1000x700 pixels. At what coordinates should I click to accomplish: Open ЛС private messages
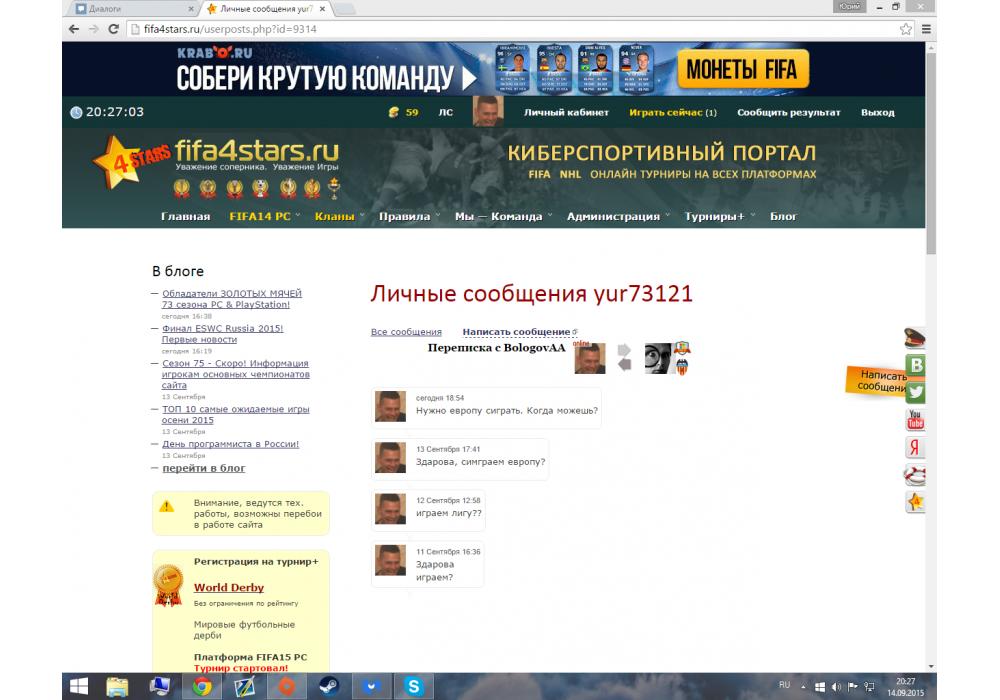446,112
